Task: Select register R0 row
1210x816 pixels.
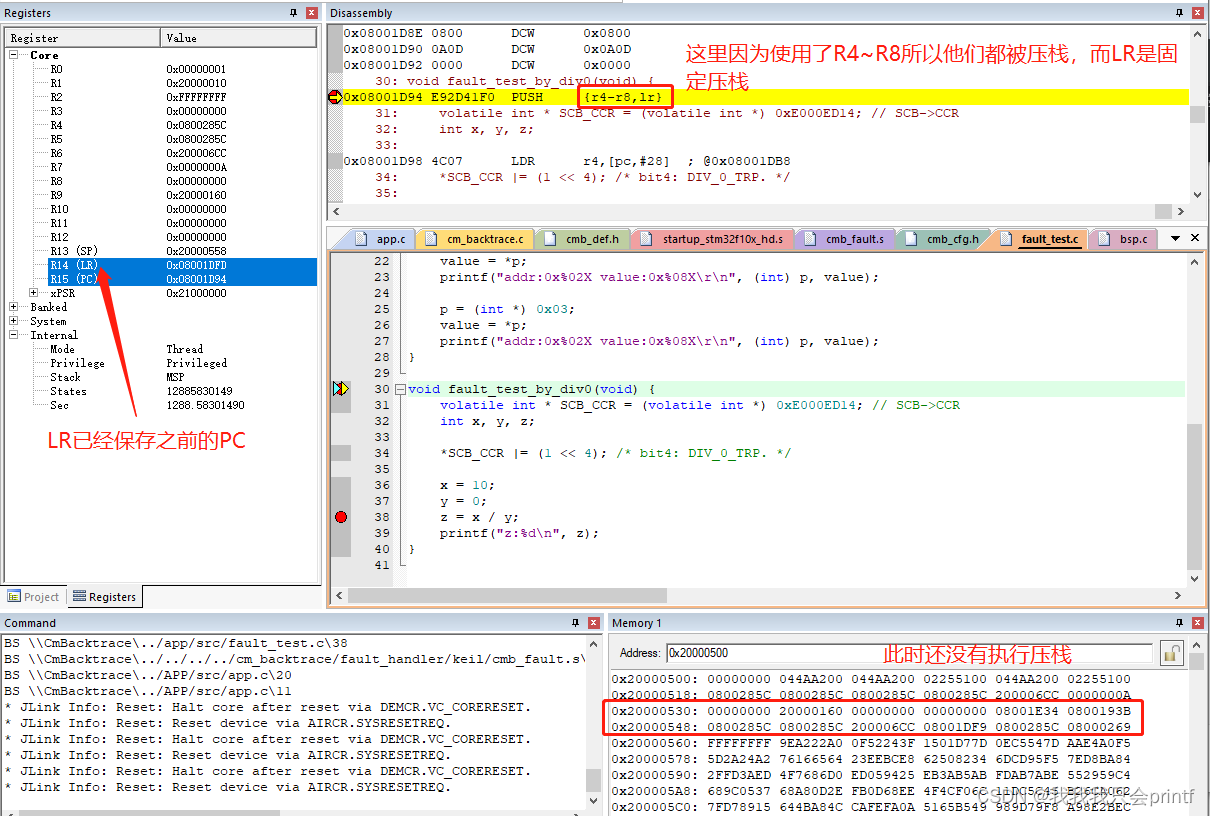Action: [x=160, y=69]
